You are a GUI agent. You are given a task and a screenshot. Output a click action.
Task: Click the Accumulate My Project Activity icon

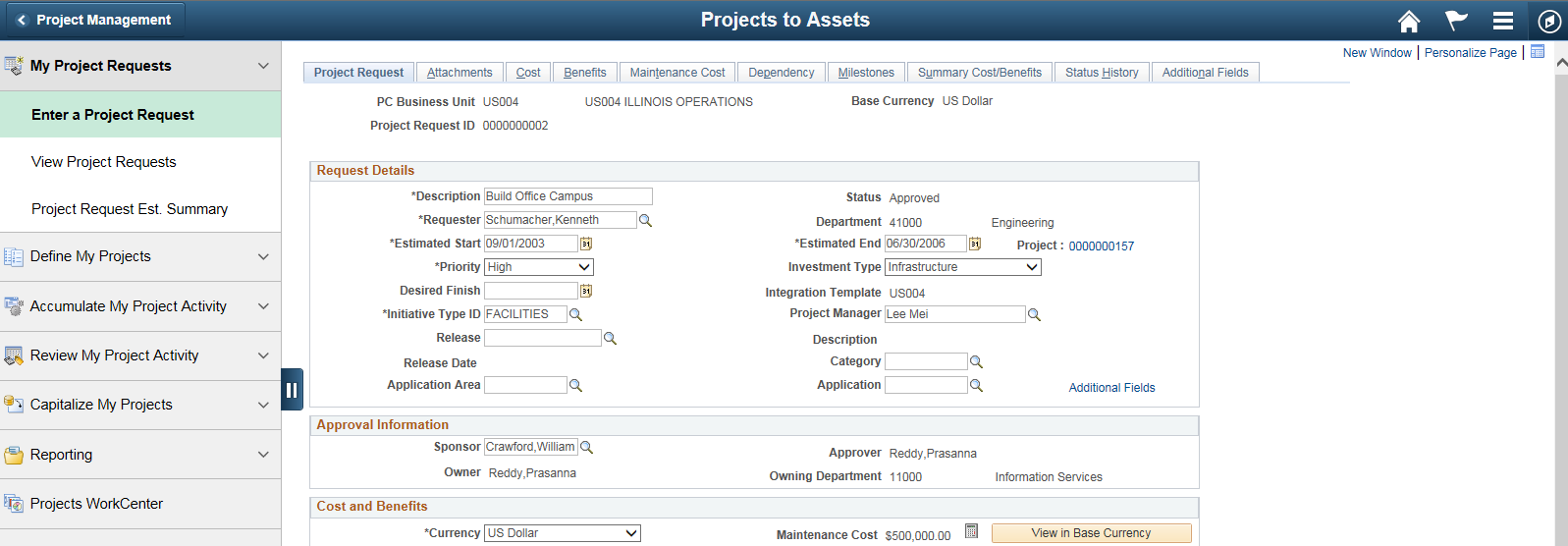coord(14,306)
